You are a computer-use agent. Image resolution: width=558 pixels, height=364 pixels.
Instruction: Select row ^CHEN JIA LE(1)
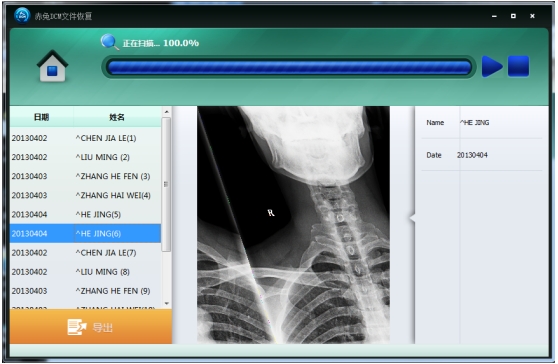point(85,138)
